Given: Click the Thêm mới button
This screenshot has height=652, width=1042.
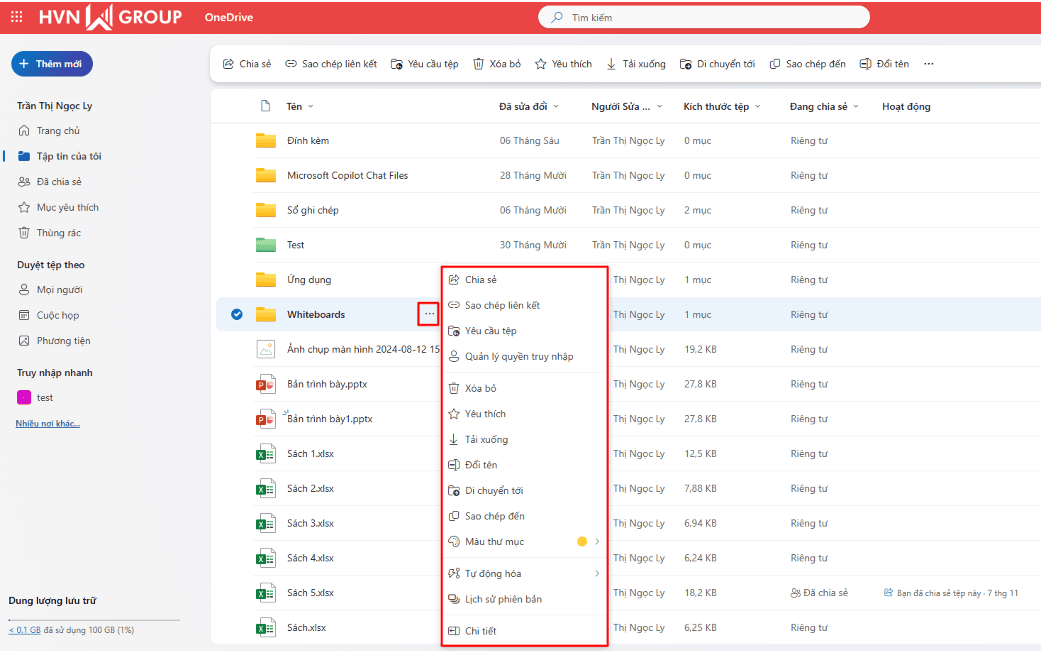Looking at the screenshot, I should pos(52,64).
